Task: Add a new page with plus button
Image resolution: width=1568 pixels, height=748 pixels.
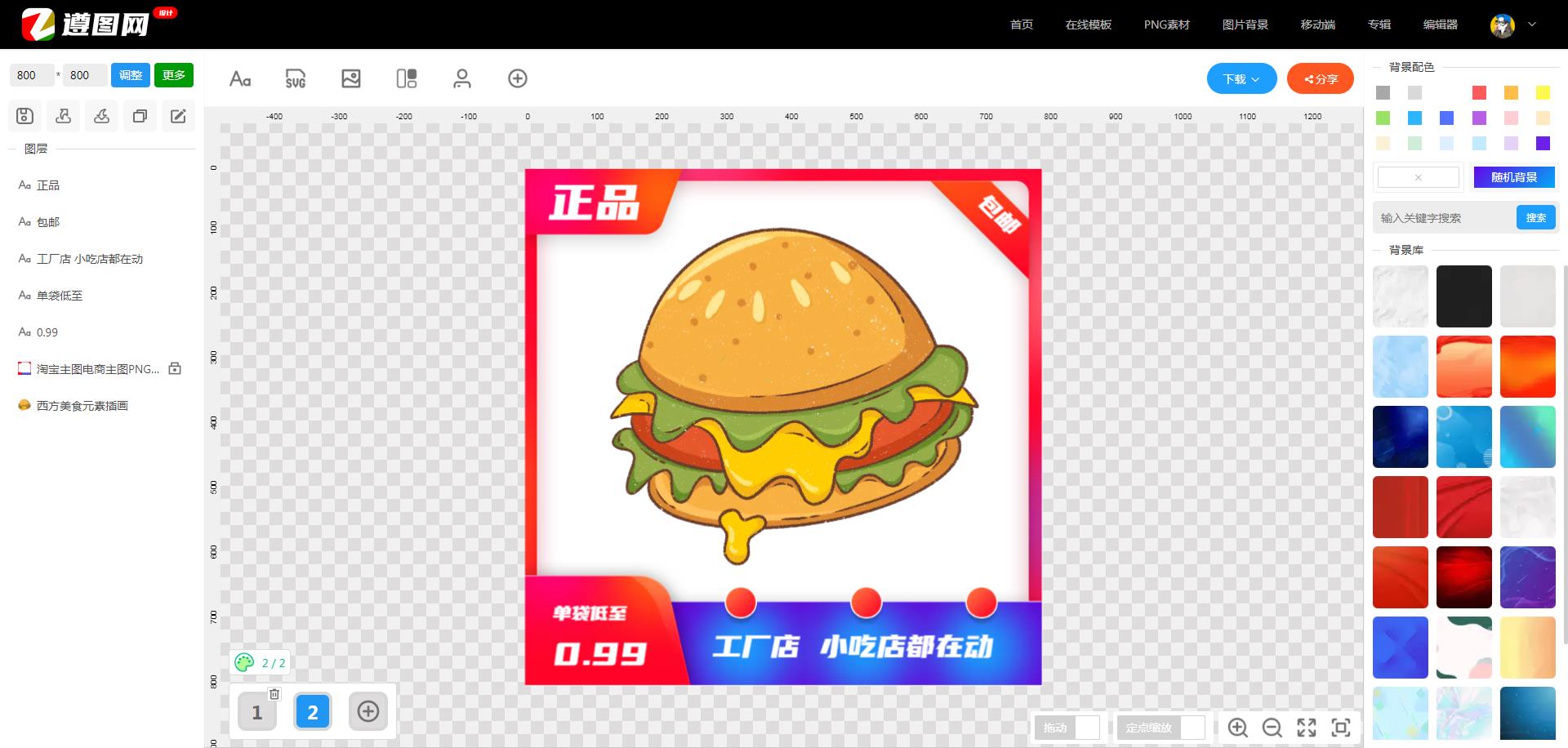Action: [x=368, y=711]
